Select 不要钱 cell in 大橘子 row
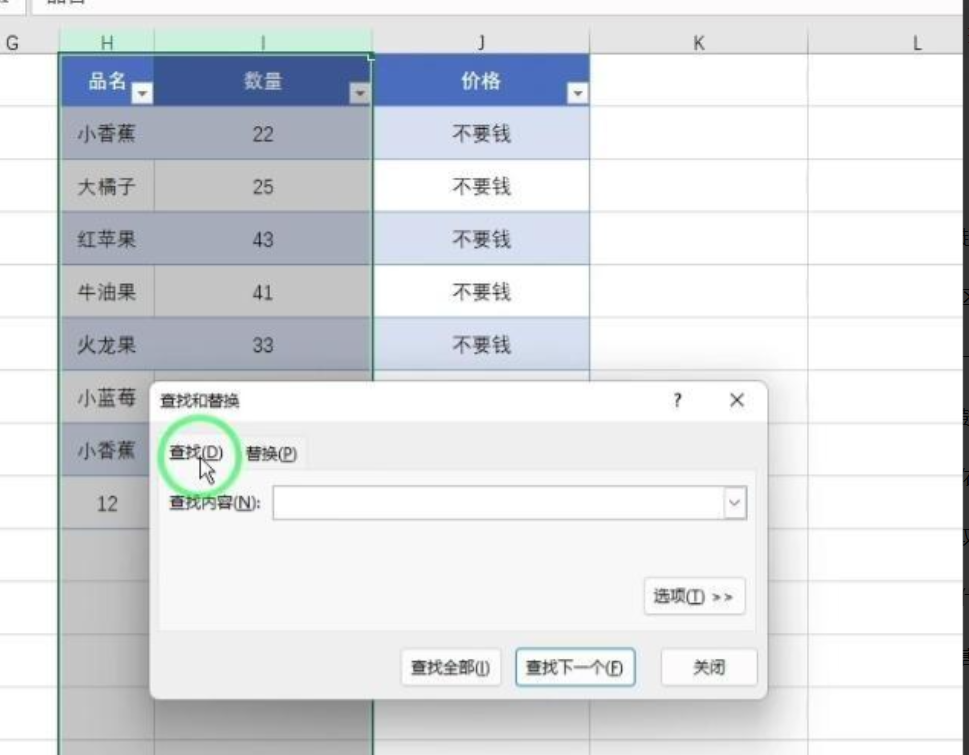The image size is (969, 755). coord(481,186)
